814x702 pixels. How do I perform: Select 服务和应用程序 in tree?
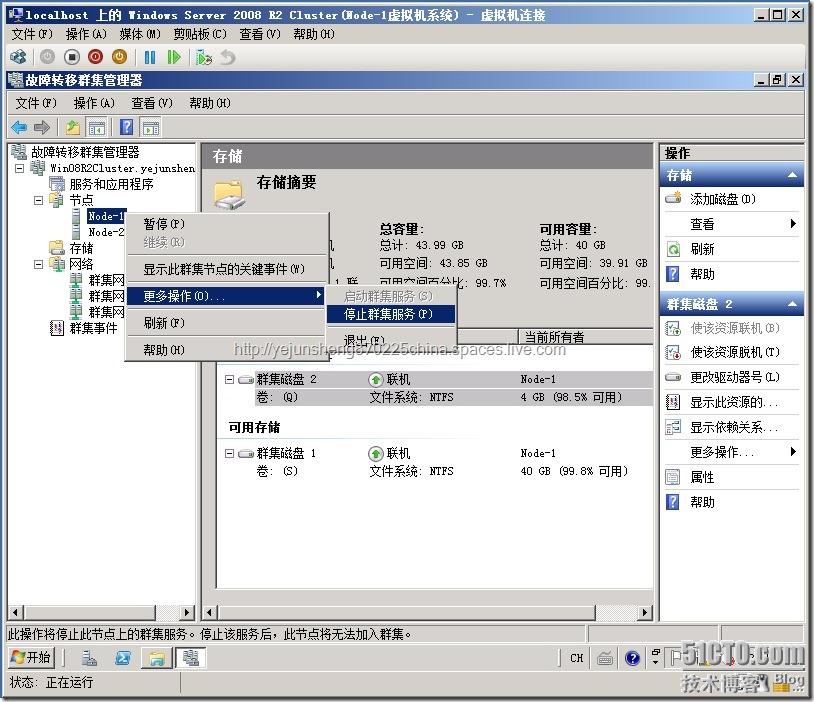click(111, 184)
